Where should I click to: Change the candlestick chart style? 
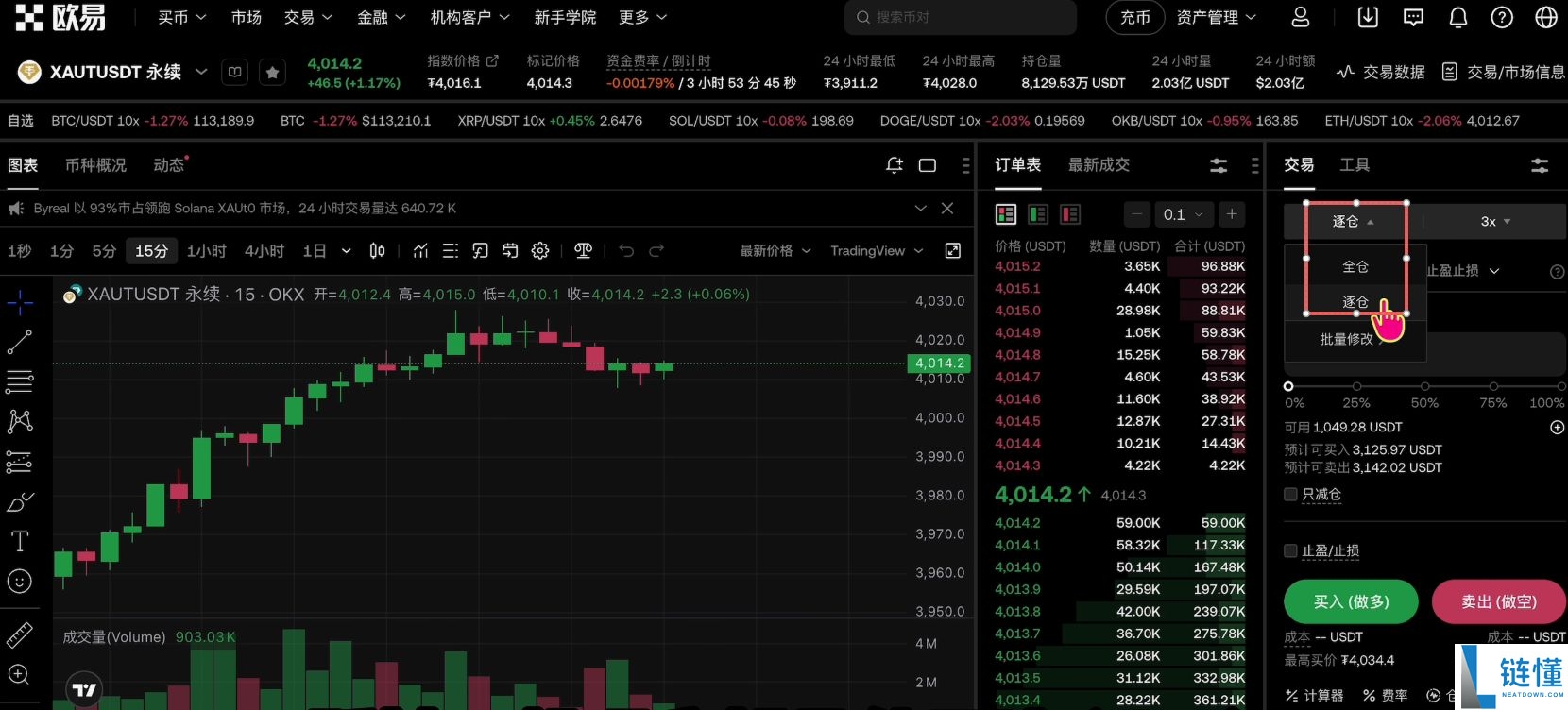pos(377,250)
